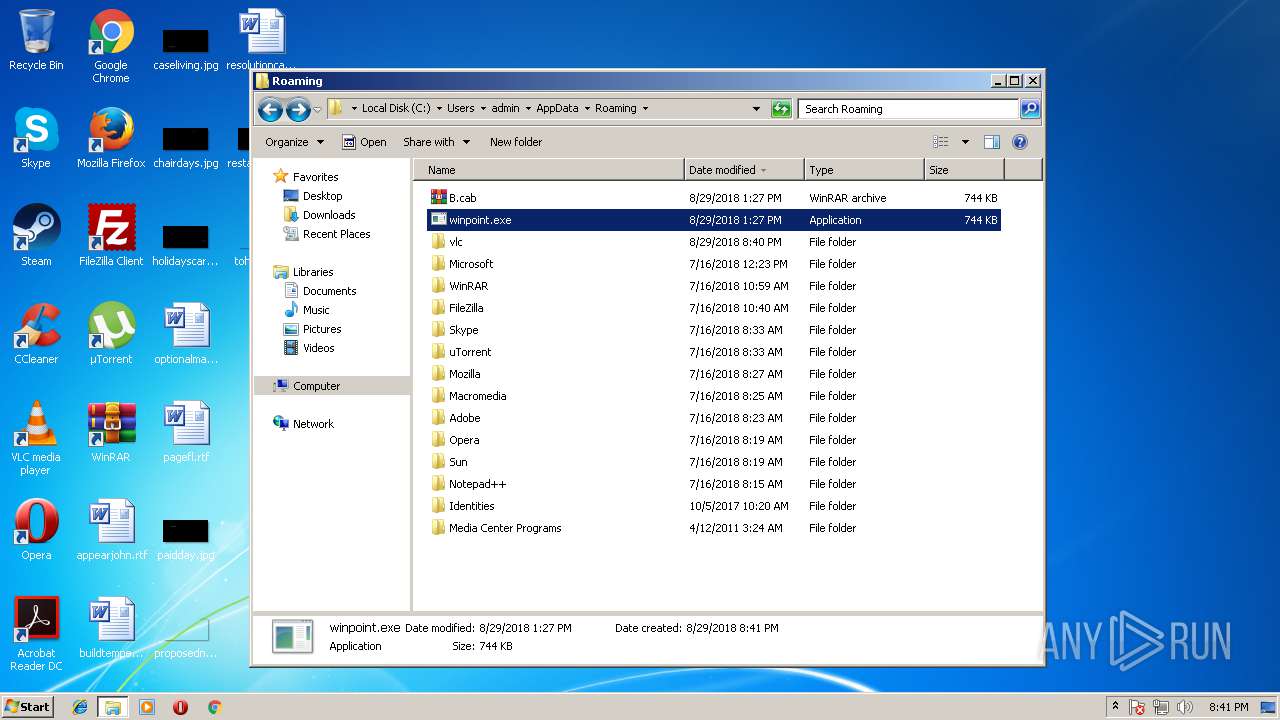Image resolution: width=1280 pixels, height=720 pixels.
Task: Click the Start button
Action: (x=28, y=706)
